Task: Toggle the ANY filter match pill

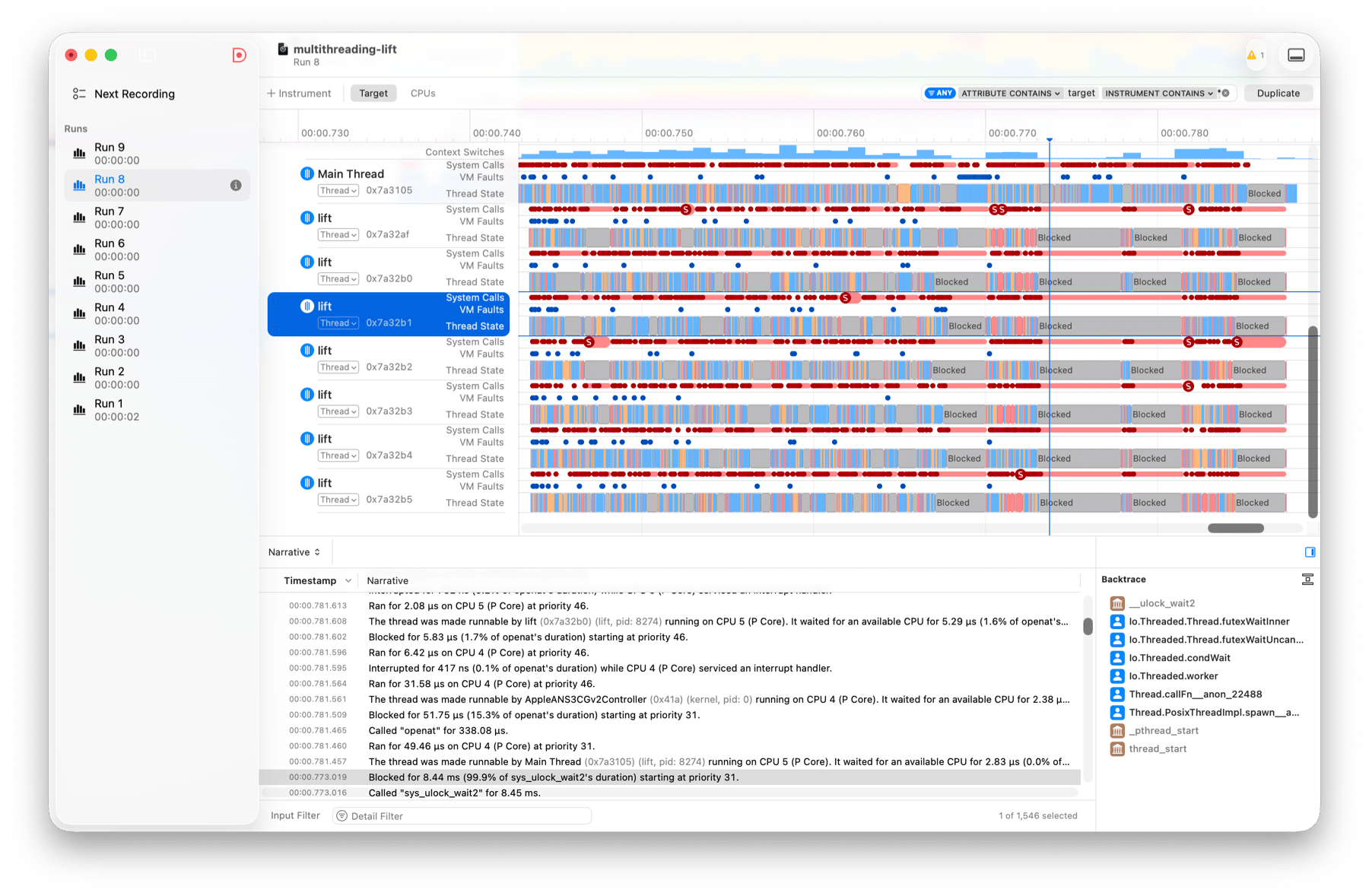Action: point(939,93)
